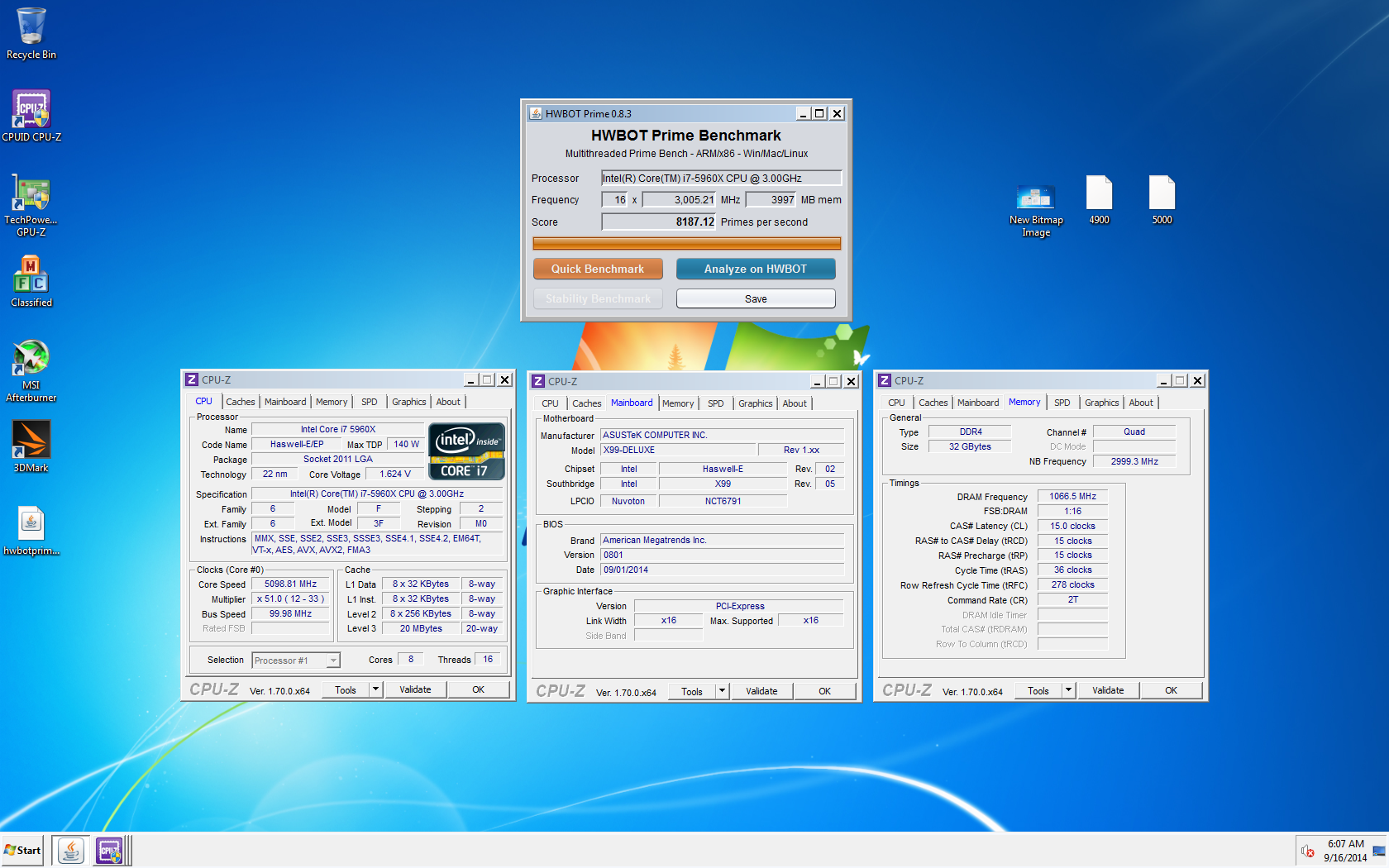This screenshot has width=1389, height=868.
Task: Select the MSI Afterburner desktop icon
Action: tap(31, 370)
